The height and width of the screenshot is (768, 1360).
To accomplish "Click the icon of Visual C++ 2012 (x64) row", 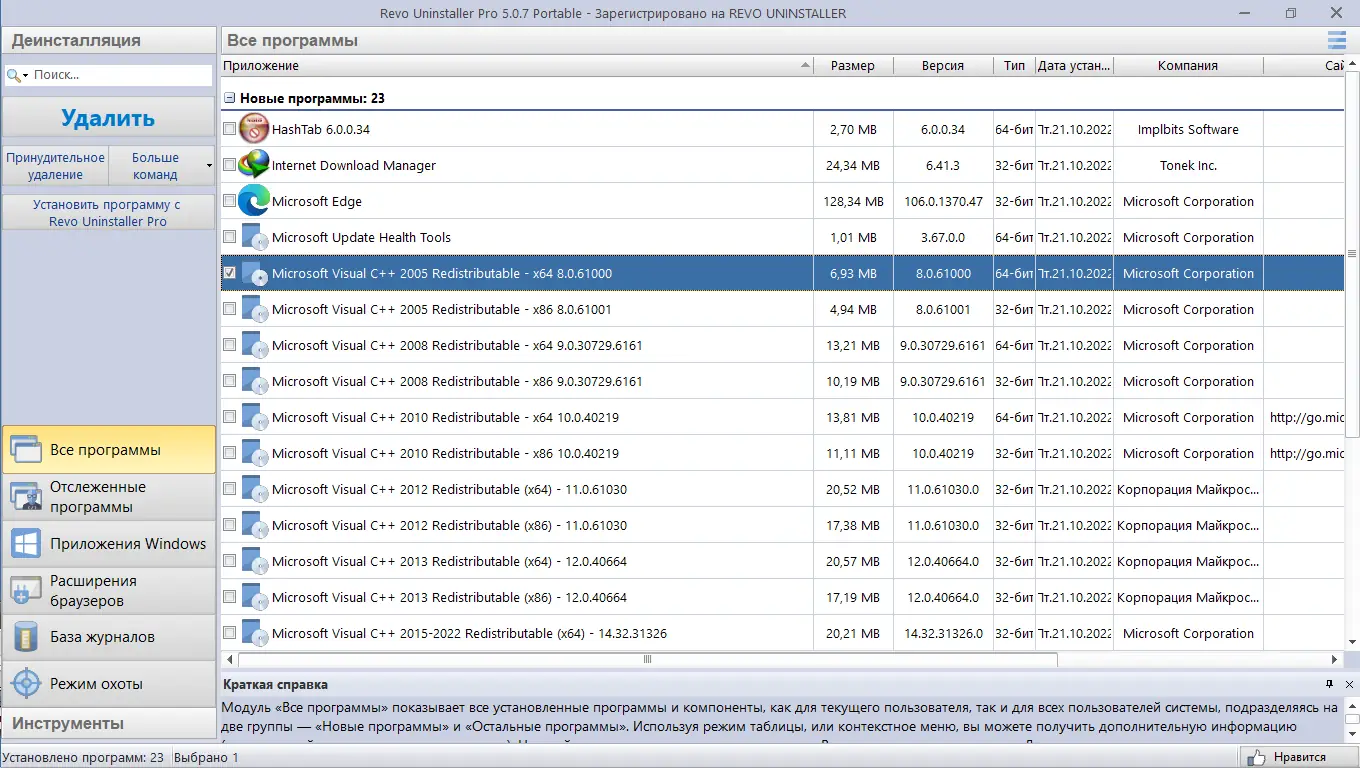I will point(255,489).
